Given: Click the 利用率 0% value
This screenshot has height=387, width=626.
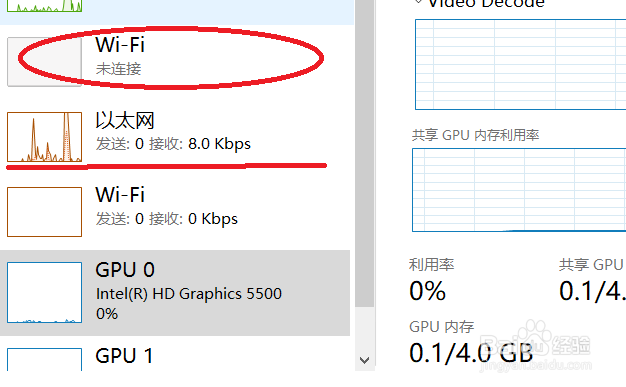Looking at the screenshot, I should point(427,290).
